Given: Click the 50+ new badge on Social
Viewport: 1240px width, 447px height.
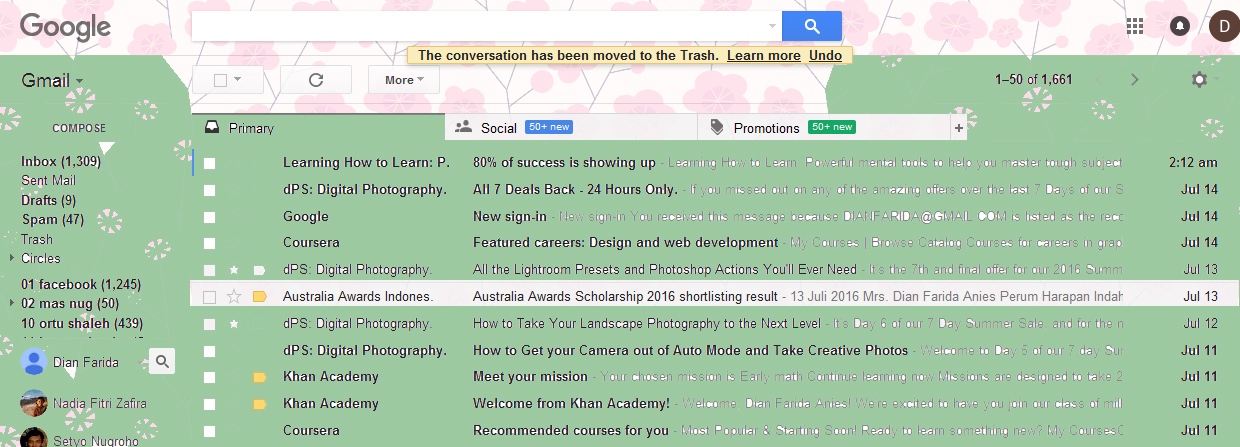Looking at the screenshot, I should [548, 127].
